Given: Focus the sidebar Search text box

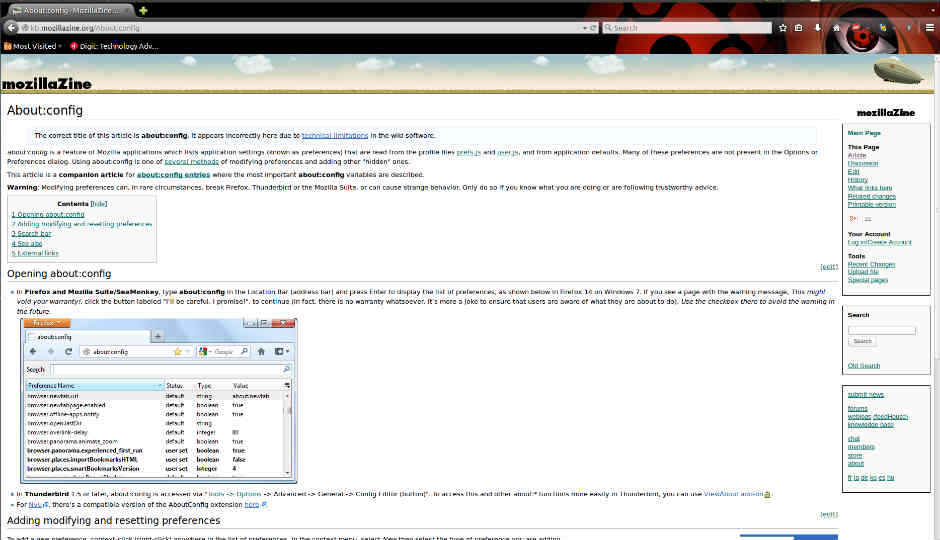Looking at the screenshot, I should point(882,330).
